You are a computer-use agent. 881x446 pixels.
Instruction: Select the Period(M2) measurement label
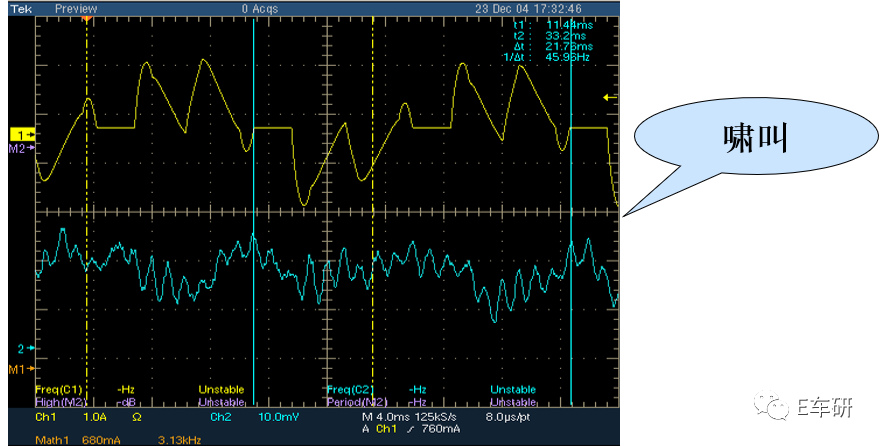click(356, 402)
